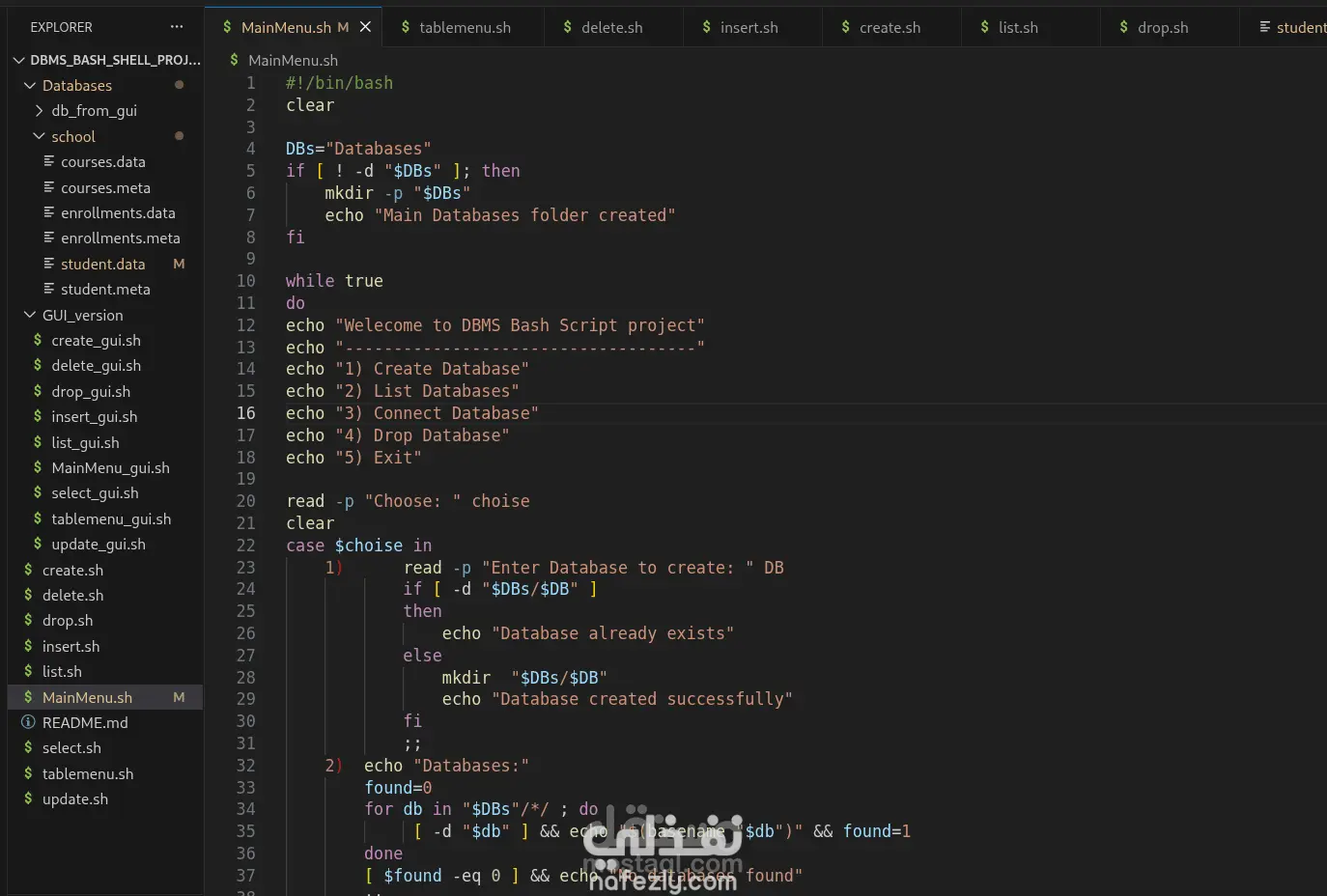The image size is (1327, 896).
Task: Switch to the tablemenu.sh editor tab
Action: pyautogui.click(x=465, y=27)
